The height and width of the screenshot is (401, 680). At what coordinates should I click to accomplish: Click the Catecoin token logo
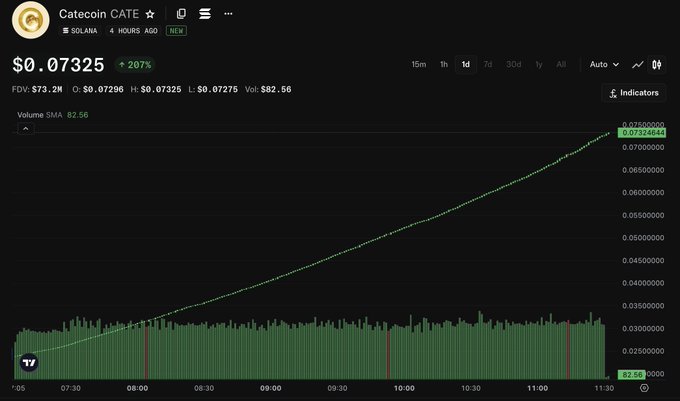30,20
